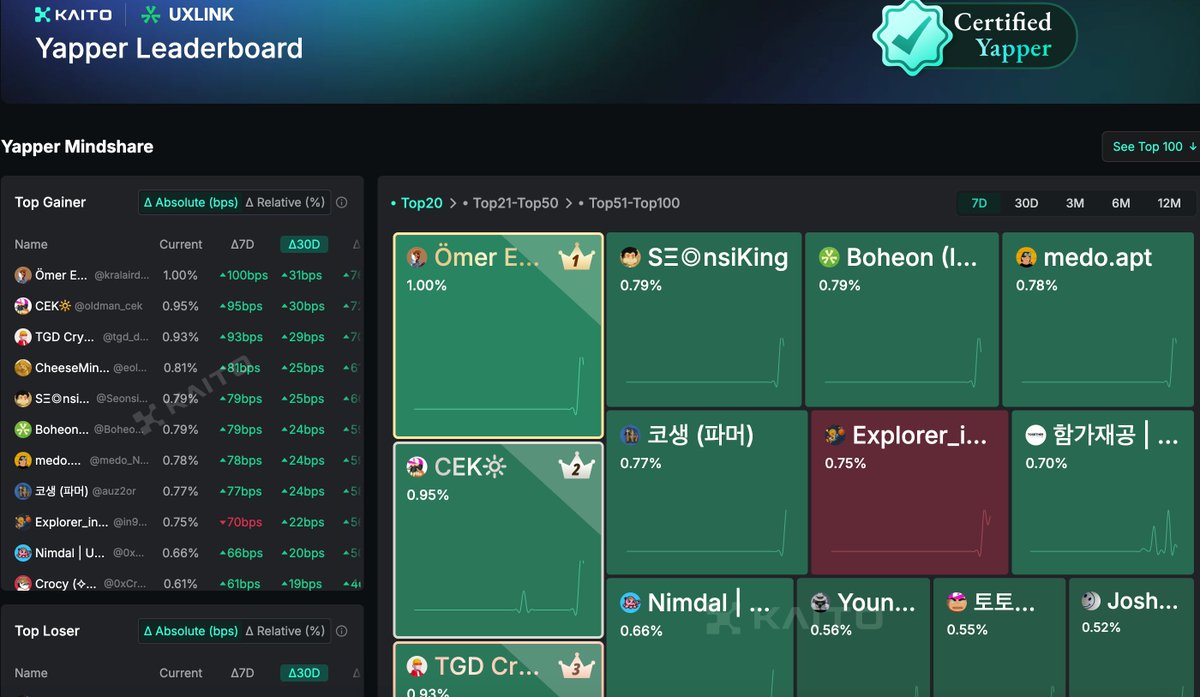Click the 0.52% value on Josh... tile
Image resolution: width=1200 pixels, height=697 pixels.
[x=1101, y=627]
